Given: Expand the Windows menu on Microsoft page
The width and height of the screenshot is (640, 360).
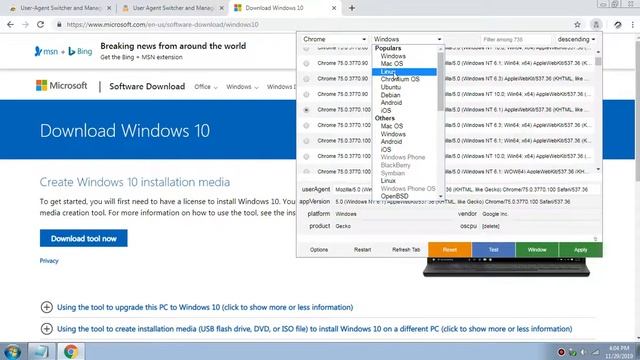Looking at the screenshot, I should (242, 87).
